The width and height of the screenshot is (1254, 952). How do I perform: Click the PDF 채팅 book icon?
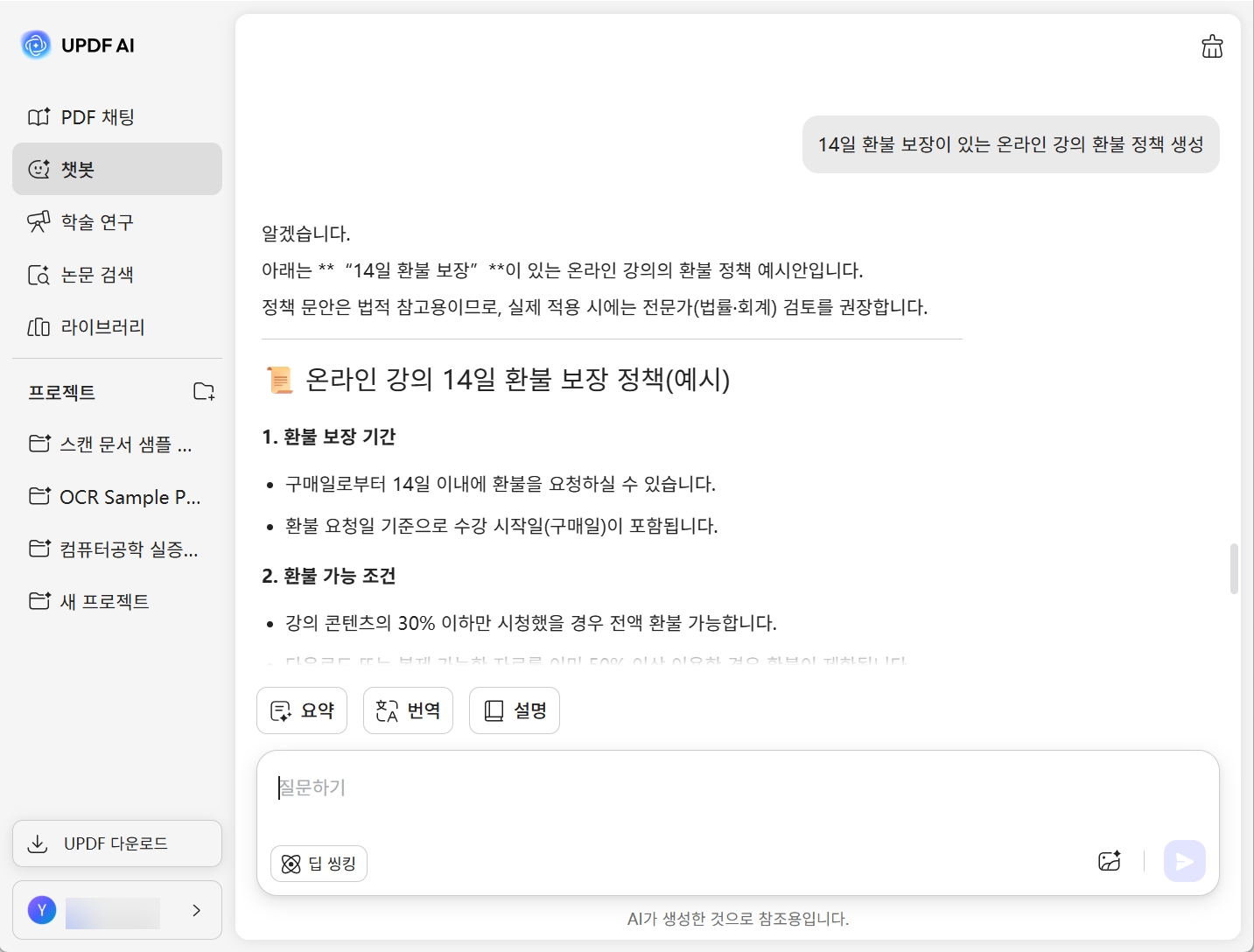(39, 117)
